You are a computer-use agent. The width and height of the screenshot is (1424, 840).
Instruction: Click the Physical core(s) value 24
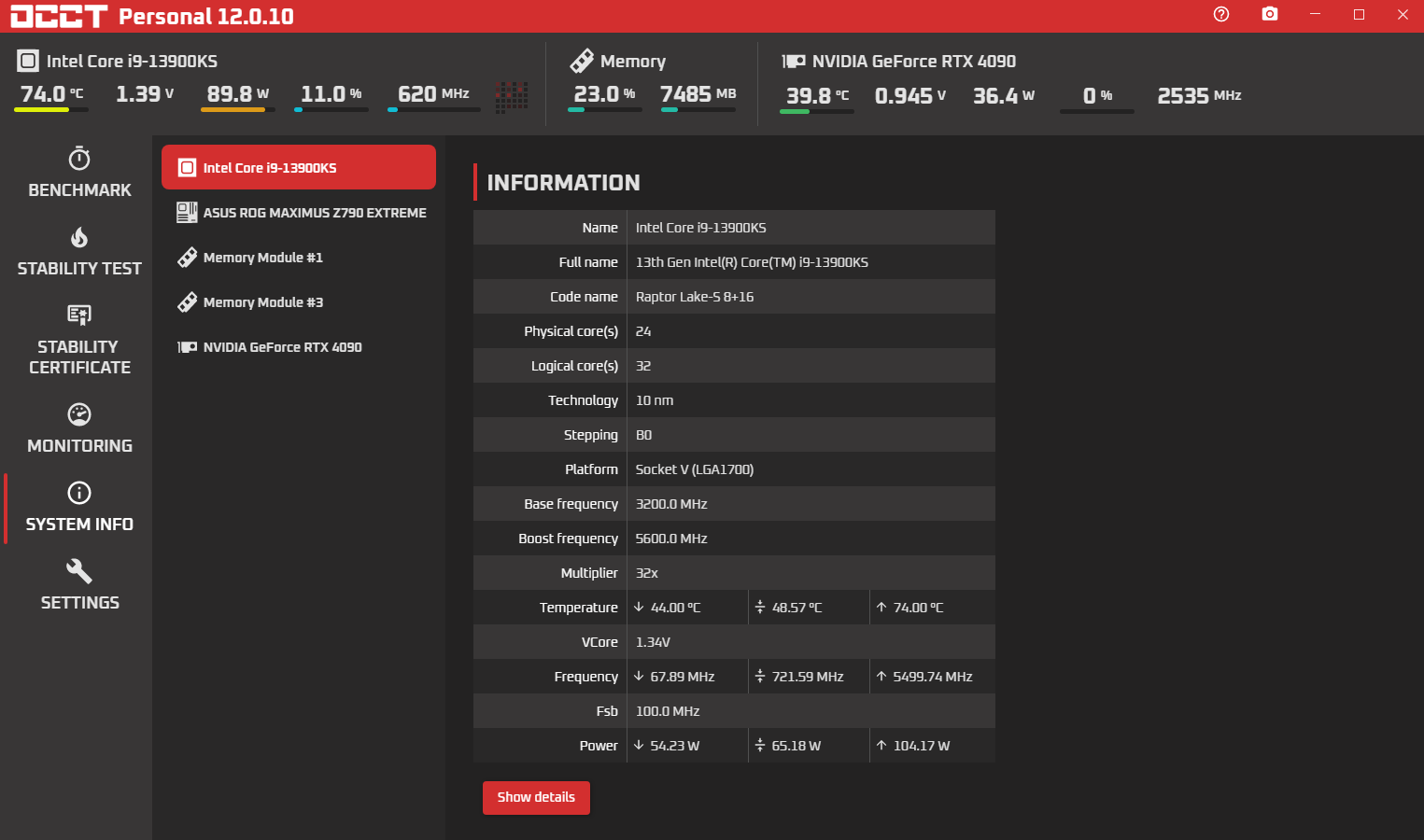(x=643, y=331)
